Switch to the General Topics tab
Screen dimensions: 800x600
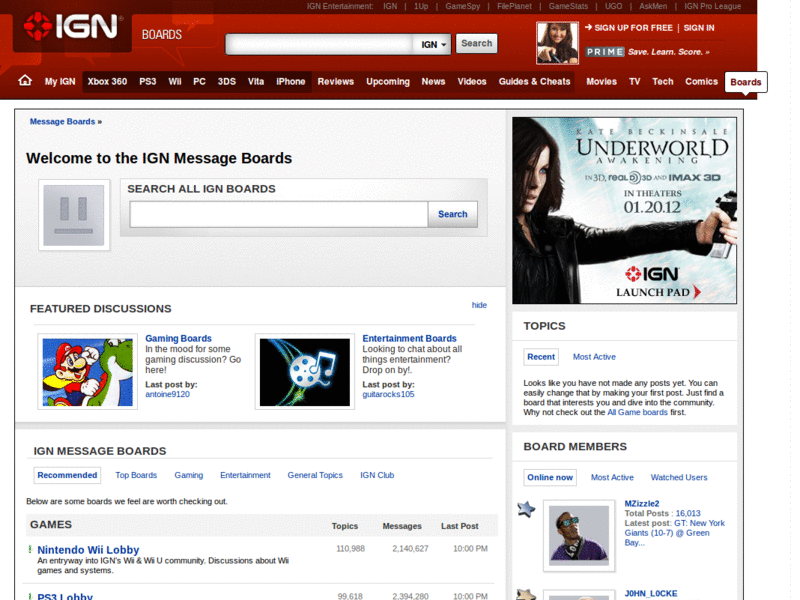(315, 475)
